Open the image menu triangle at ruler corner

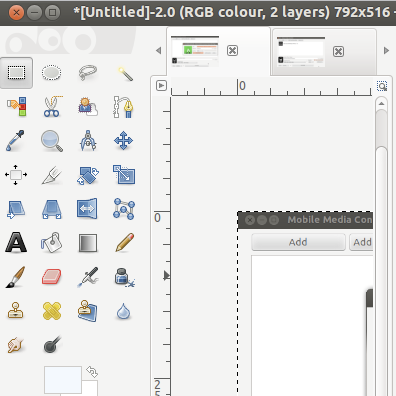(x=161, y=86)
